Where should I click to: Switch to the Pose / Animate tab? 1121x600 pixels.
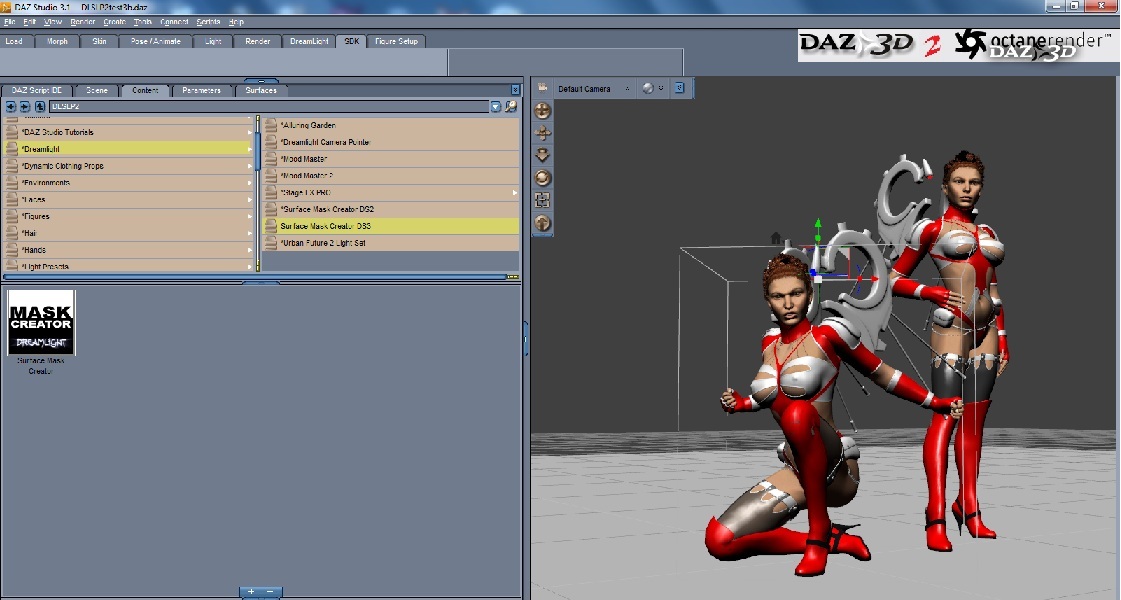[155, 41]
